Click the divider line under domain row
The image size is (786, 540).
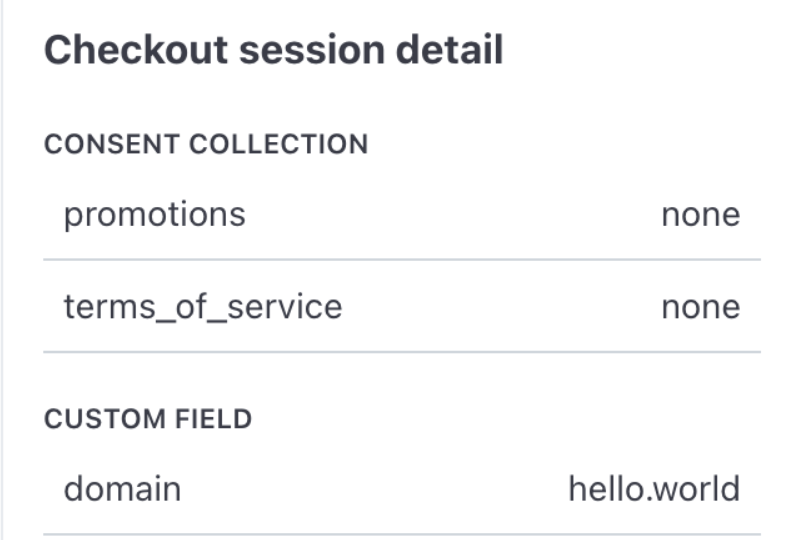click(x=400, y=534)
